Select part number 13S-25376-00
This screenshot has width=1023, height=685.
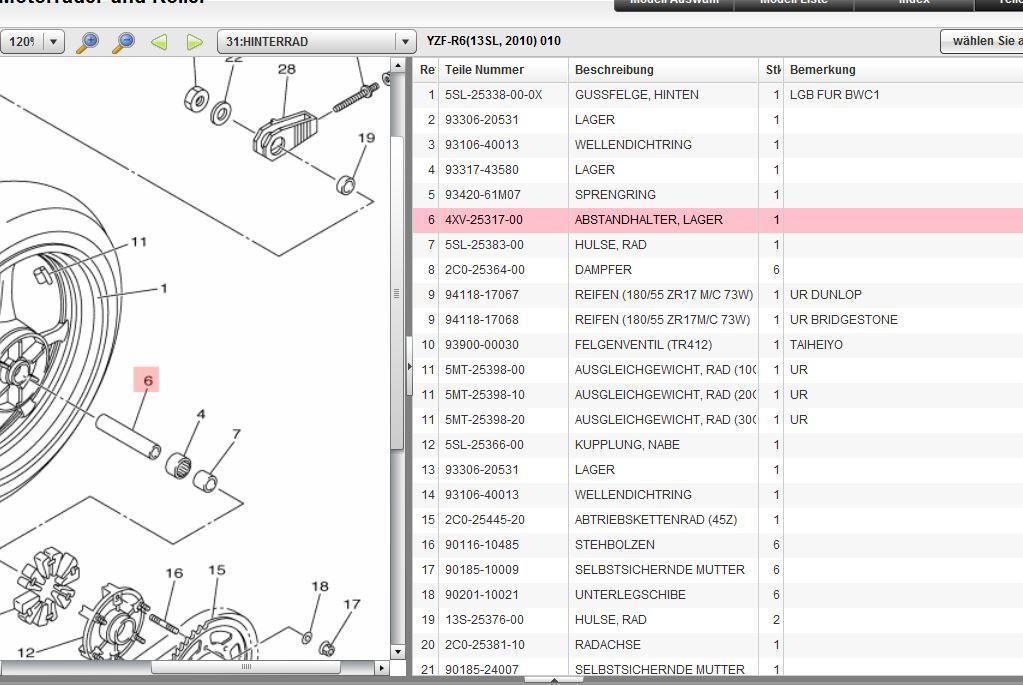click(484, 620)
